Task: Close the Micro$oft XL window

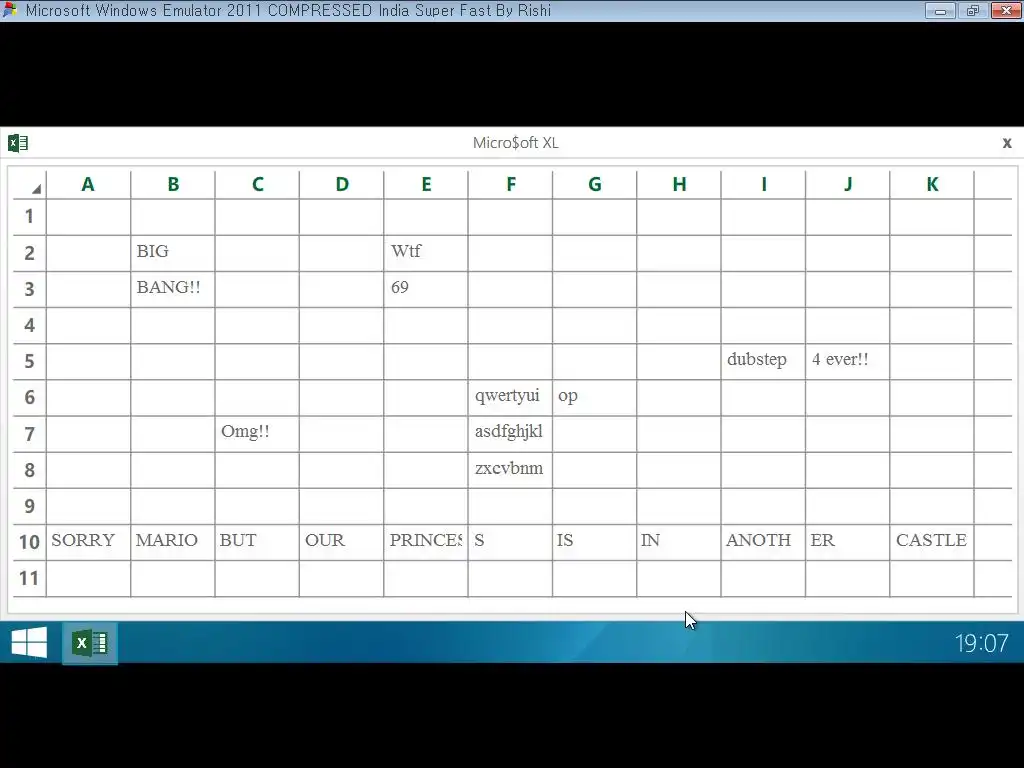Action: tap(1006, 143)
